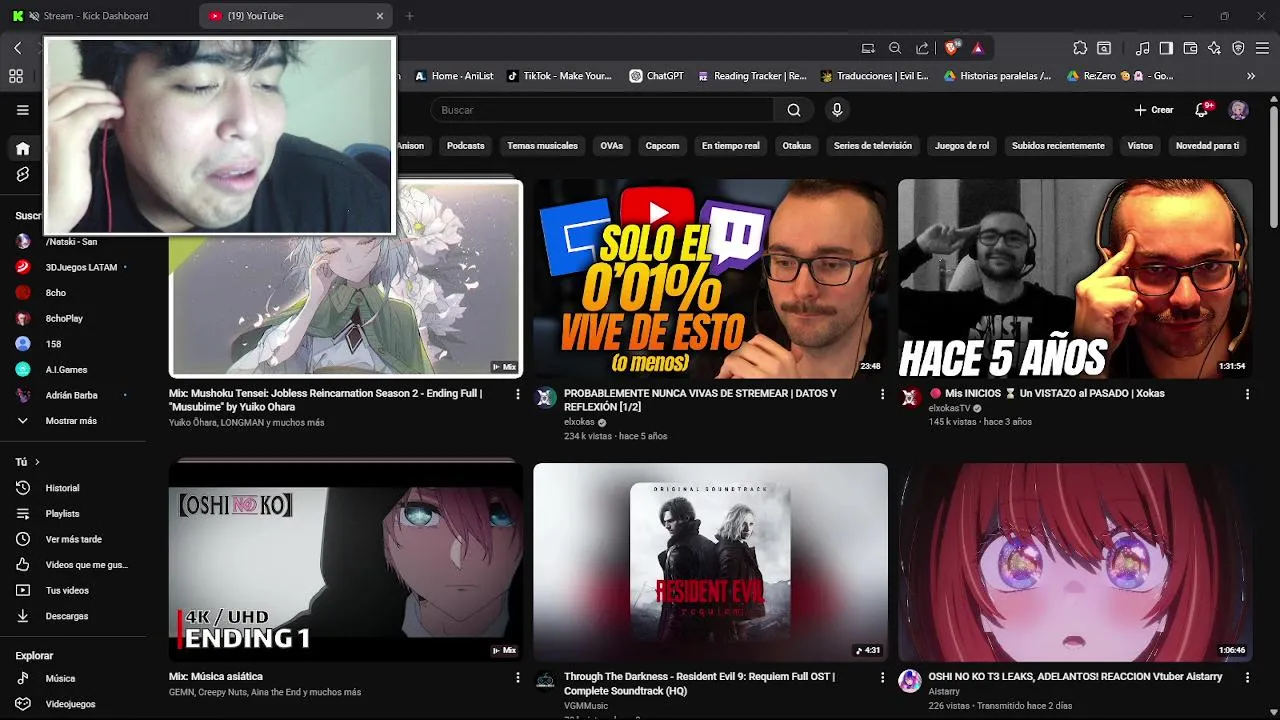1280x720 pixels.
Task: Open the ChatGPT bookmark
Action: 656,76
